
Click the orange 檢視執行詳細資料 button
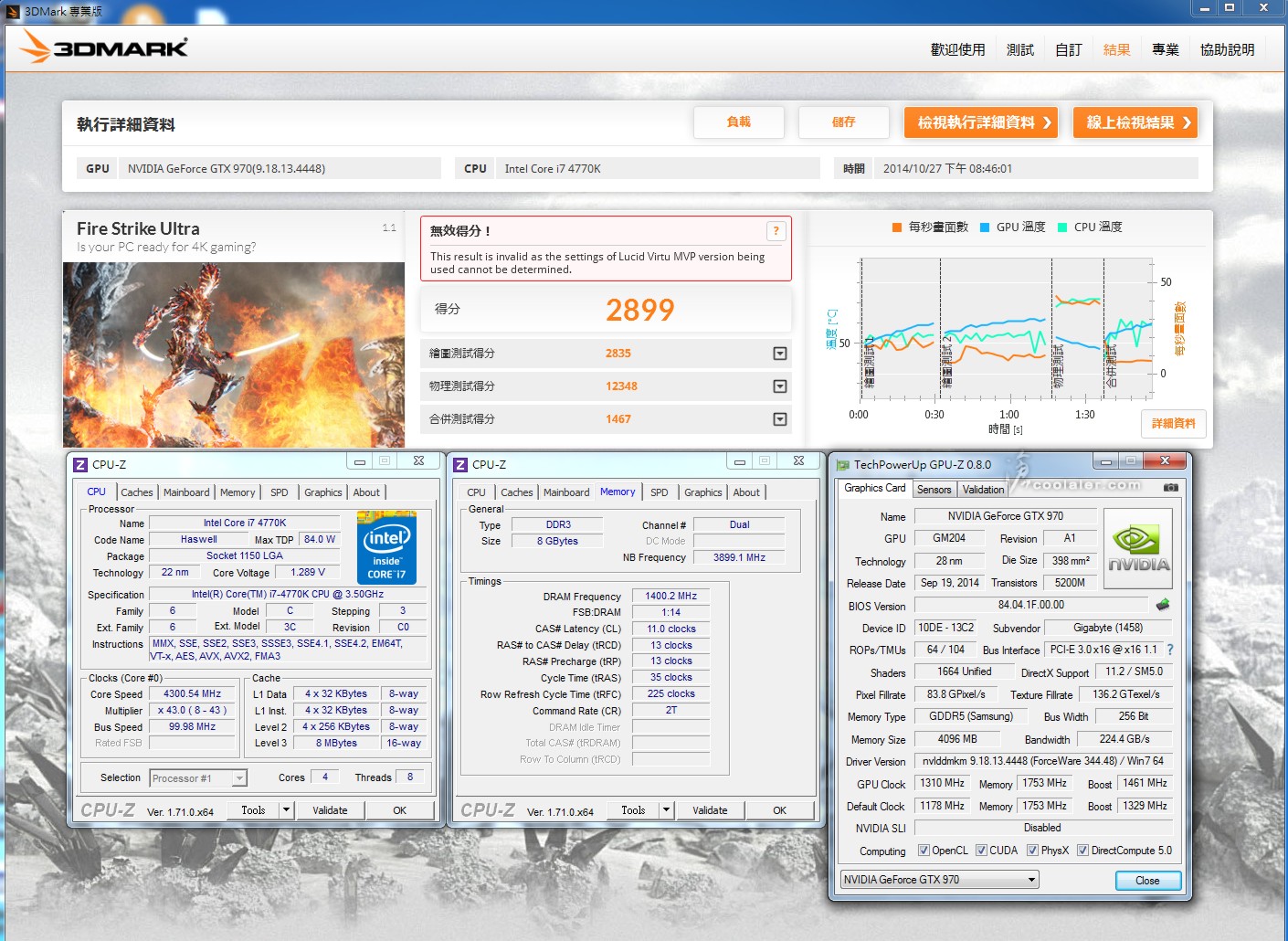tap(981, 122)
